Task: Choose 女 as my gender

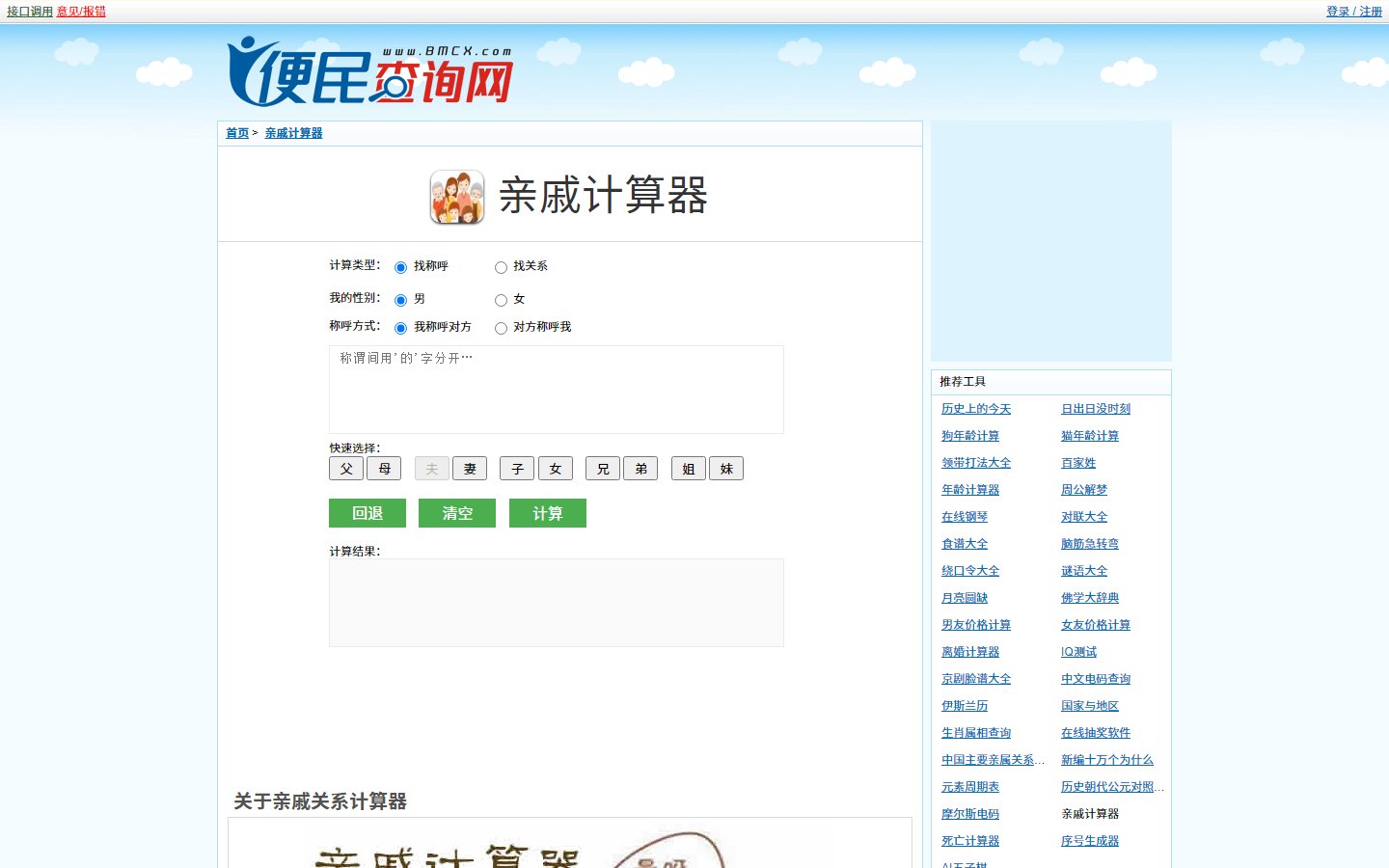Action: 501,300
